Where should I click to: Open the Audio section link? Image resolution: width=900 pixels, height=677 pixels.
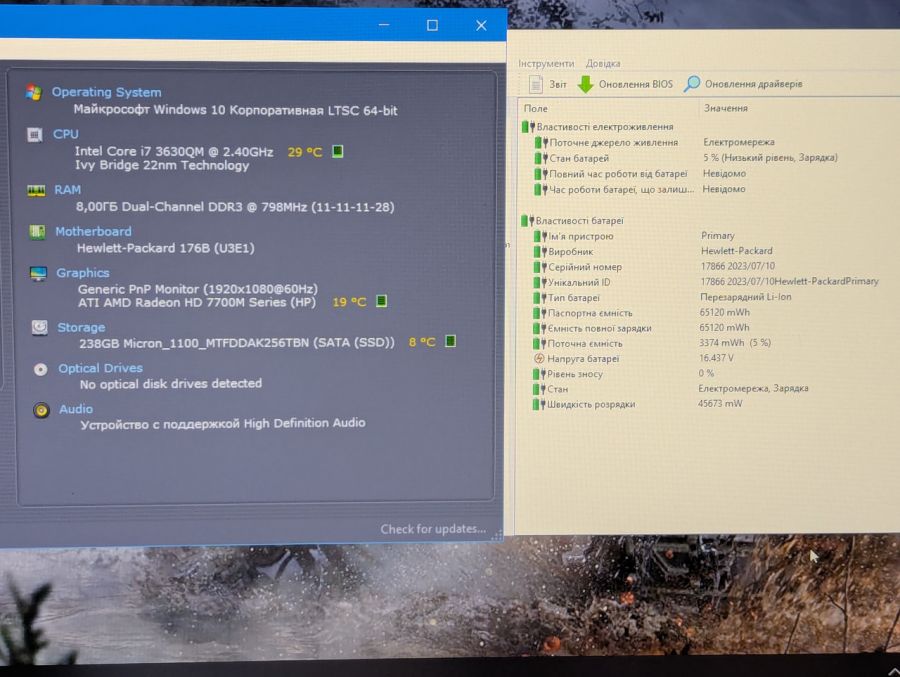76,409
